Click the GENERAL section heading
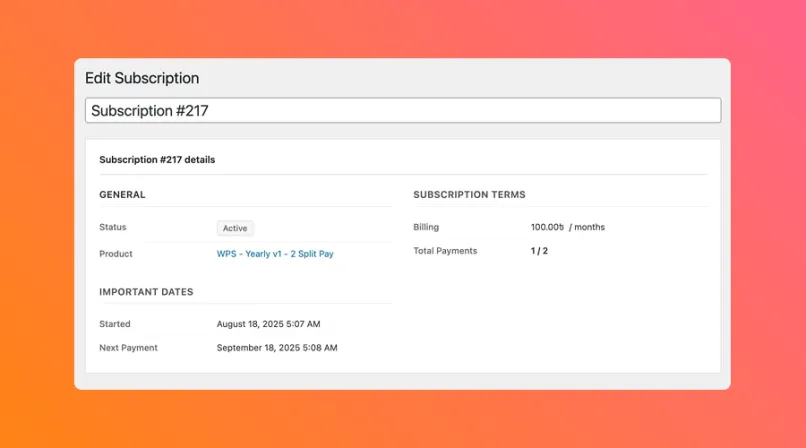806x448 pixels. pyautogui.click(x=122, y=195)
